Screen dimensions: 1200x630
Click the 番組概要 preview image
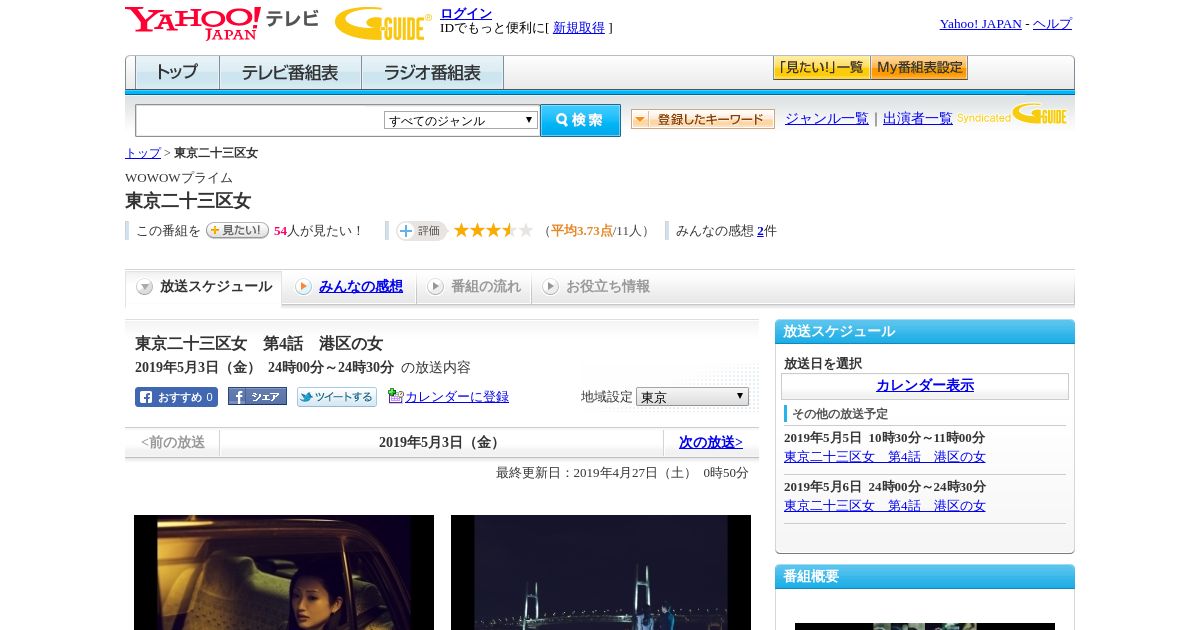925,626
